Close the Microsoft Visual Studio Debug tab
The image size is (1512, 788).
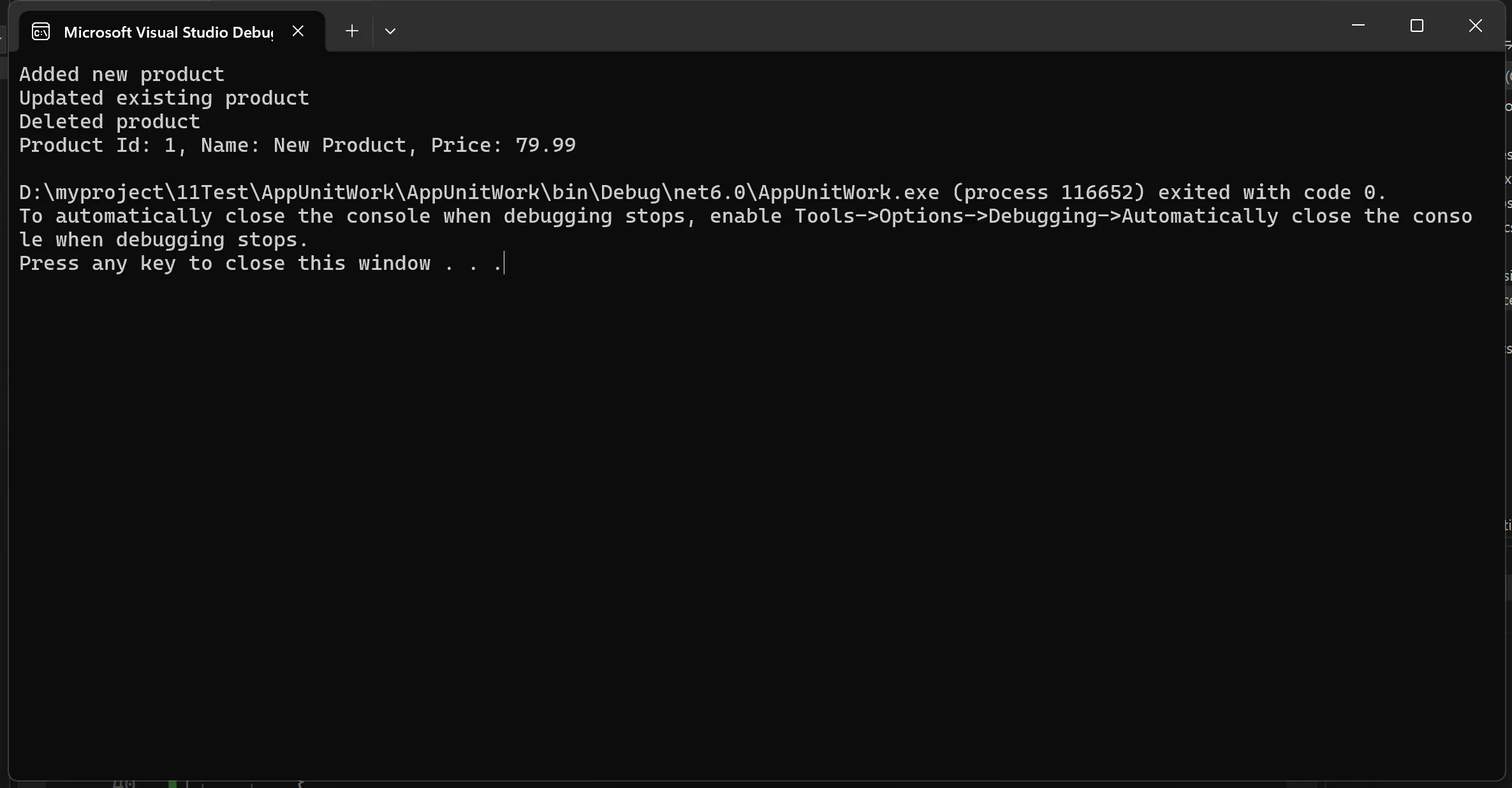(298, 31)
